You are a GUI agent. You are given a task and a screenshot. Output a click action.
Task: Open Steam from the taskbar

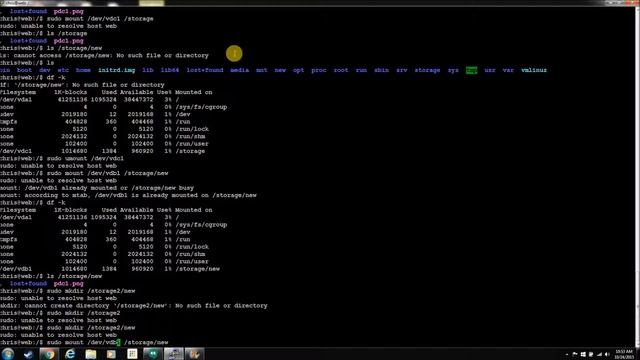pos(28,354)
